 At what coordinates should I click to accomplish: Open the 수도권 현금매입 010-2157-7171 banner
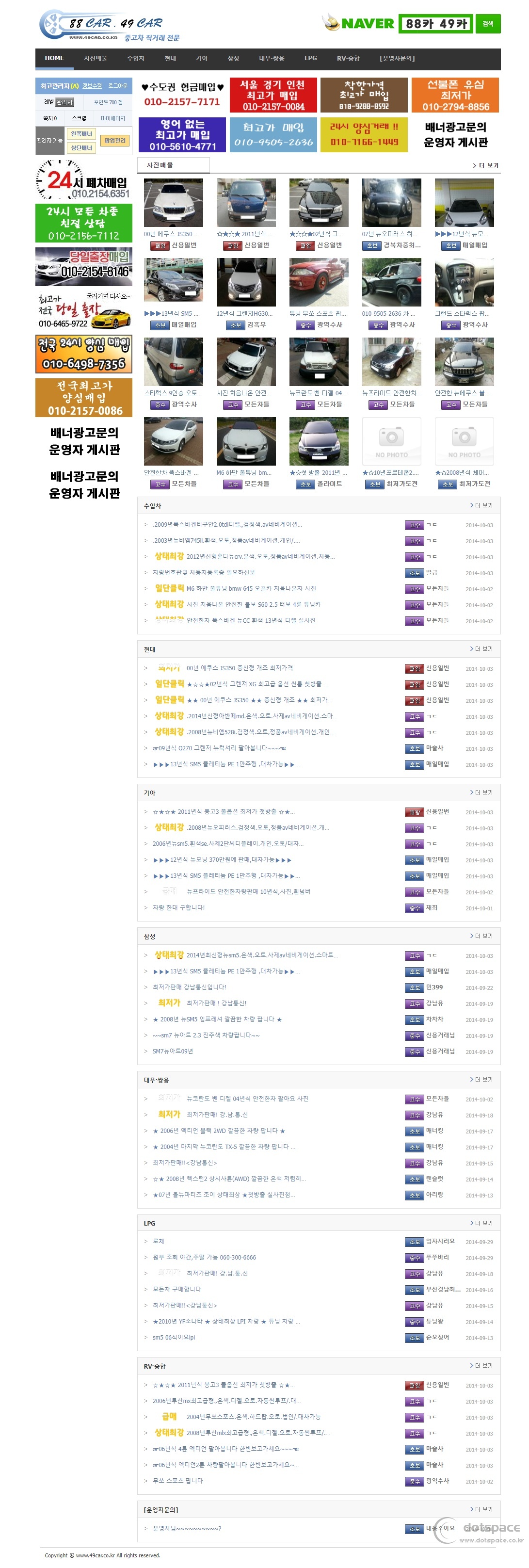coord(182,95)
